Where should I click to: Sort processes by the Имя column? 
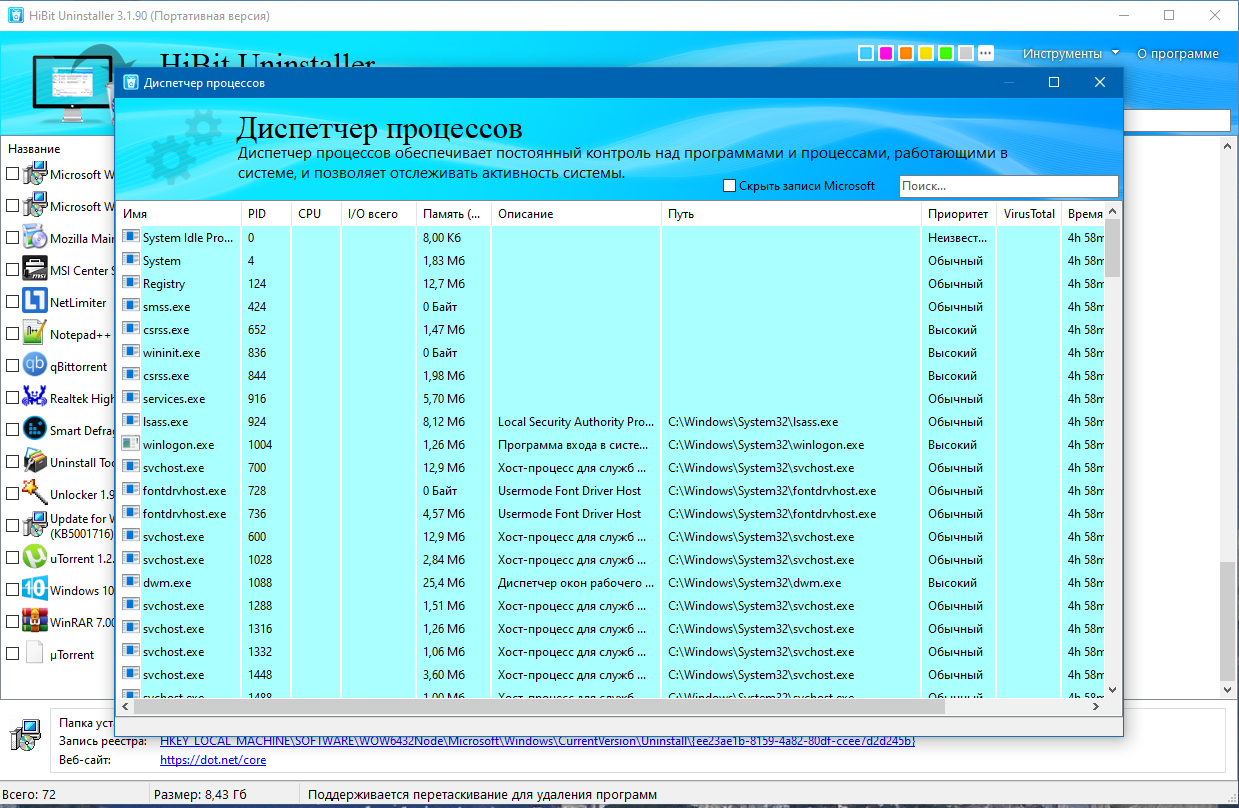tap(178, 214)
